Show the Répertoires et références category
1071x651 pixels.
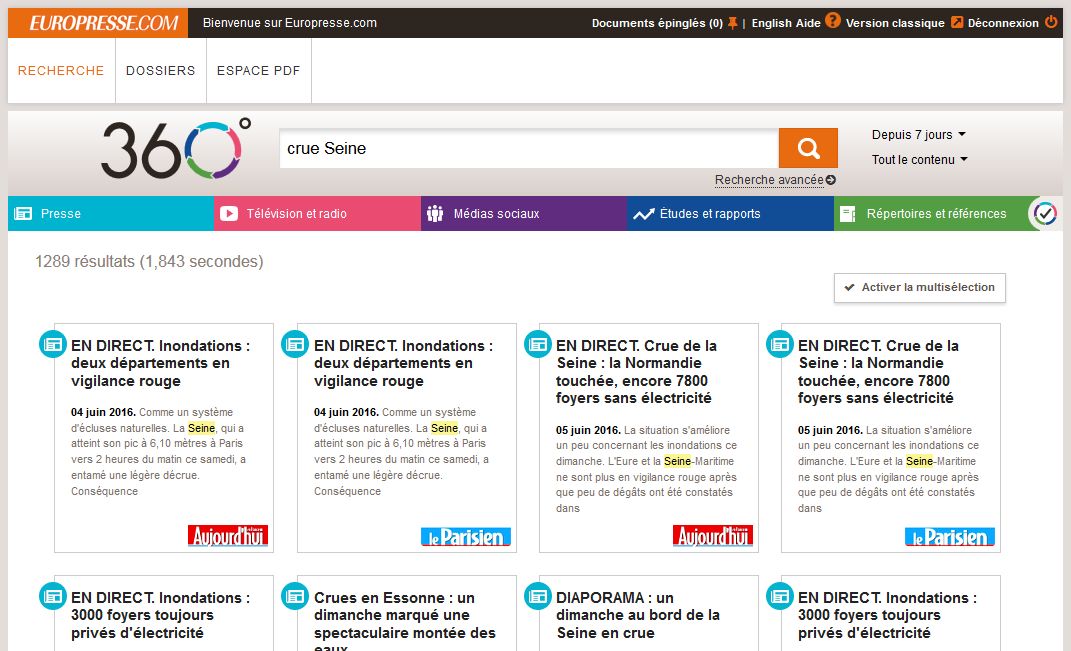click(931, 214)
